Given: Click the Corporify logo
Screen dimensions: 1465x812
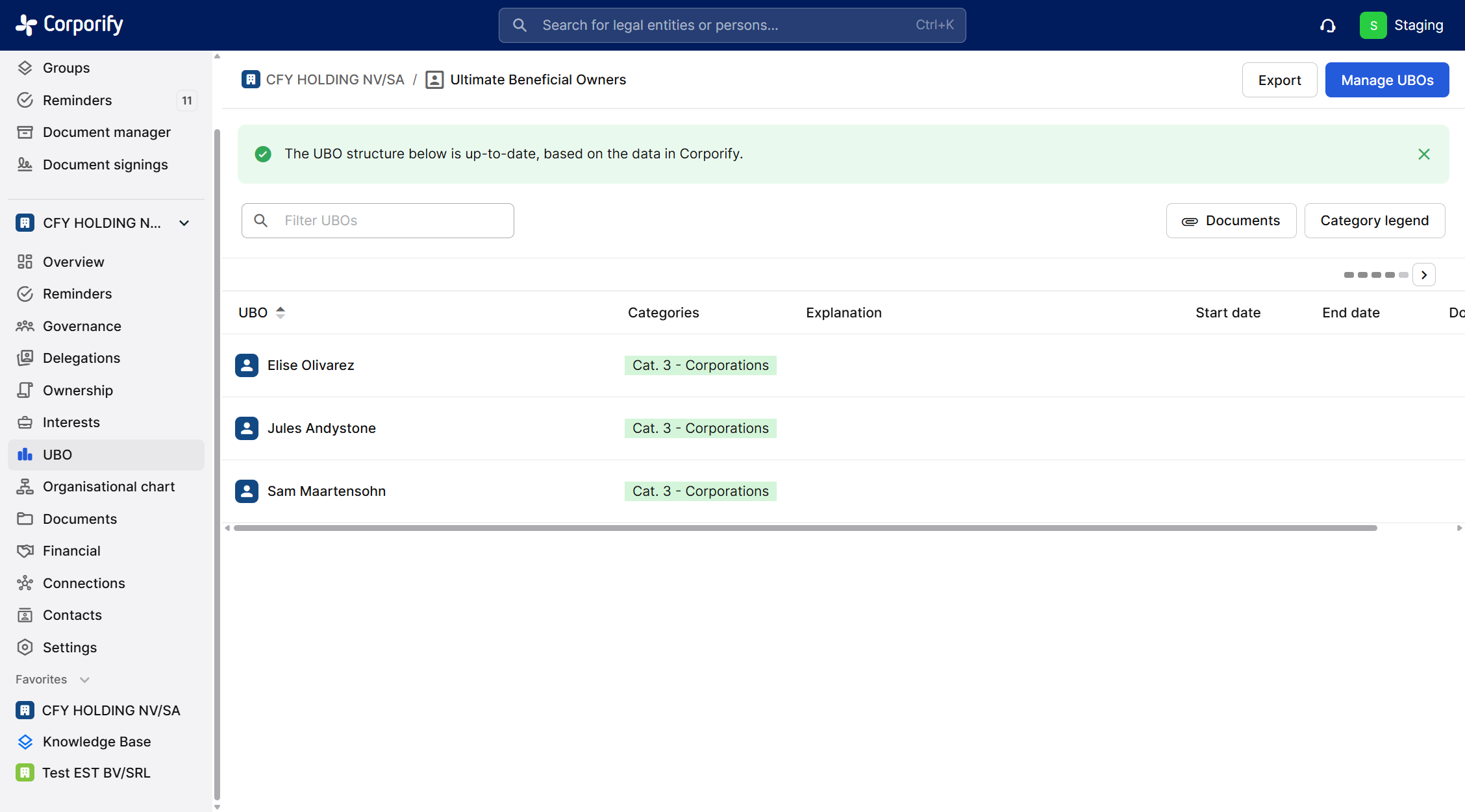Looking at the screenshot, I should (x=69, y=25).
